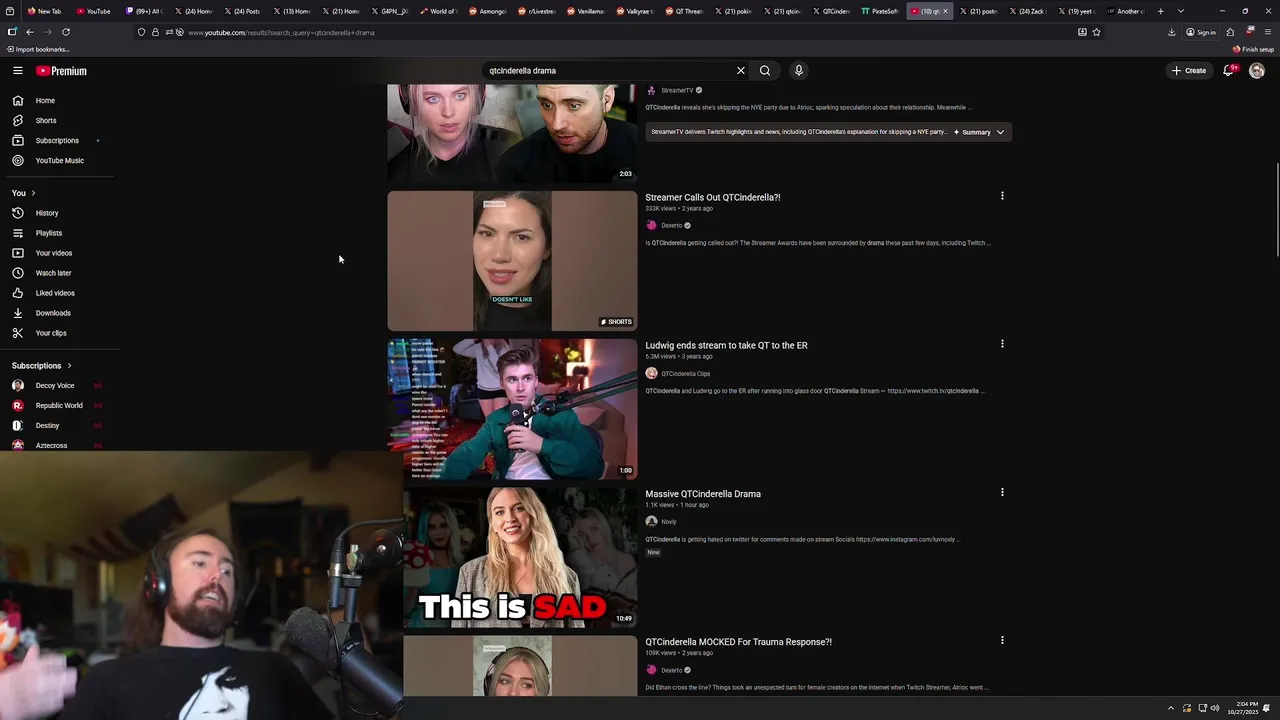Expand the Subscriptions section header
Screen dimensions: 1280x720
(42, 366)
